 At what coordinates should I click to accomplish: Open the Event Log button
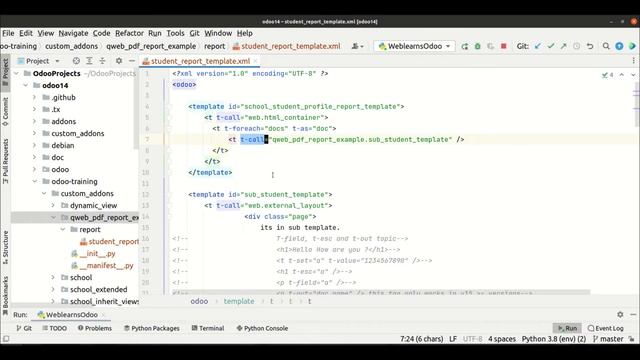[x=605, y=328]
